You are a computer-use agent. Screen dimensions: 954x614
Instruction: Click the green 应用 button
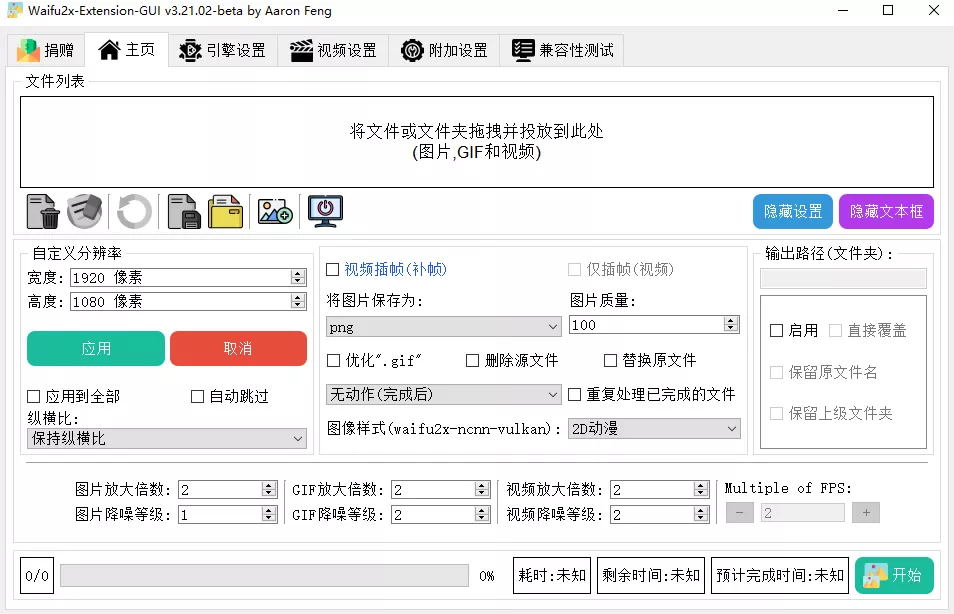click(x=95, y=349)
